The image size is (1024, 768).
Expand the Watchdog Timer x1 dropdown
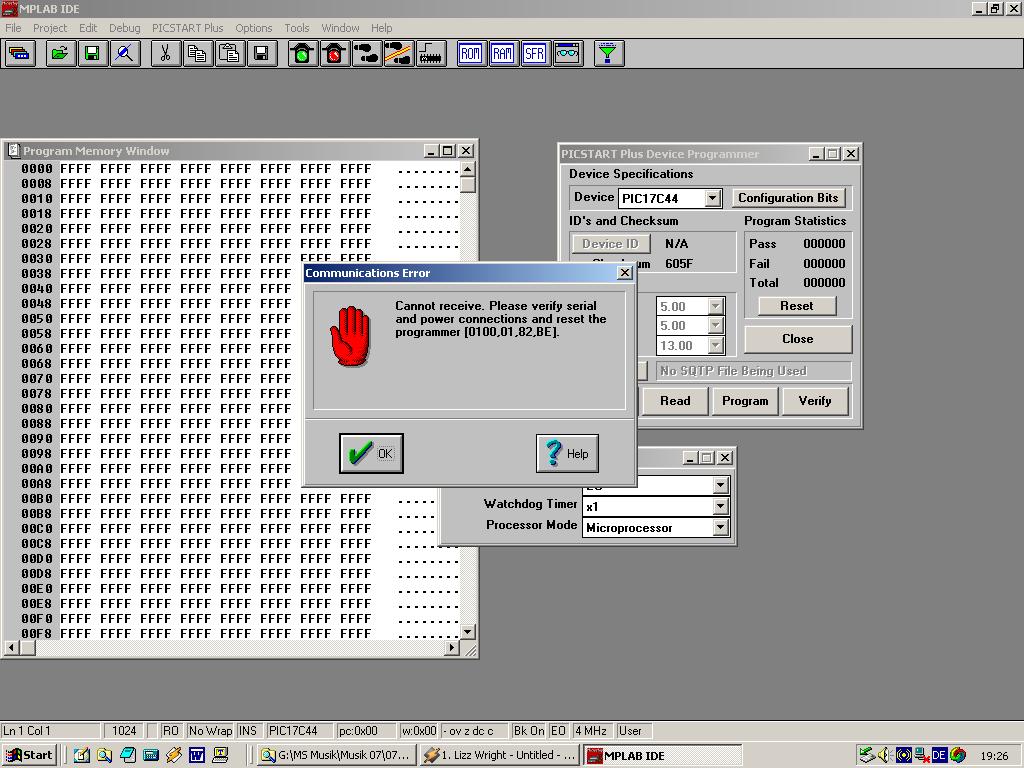720,506
